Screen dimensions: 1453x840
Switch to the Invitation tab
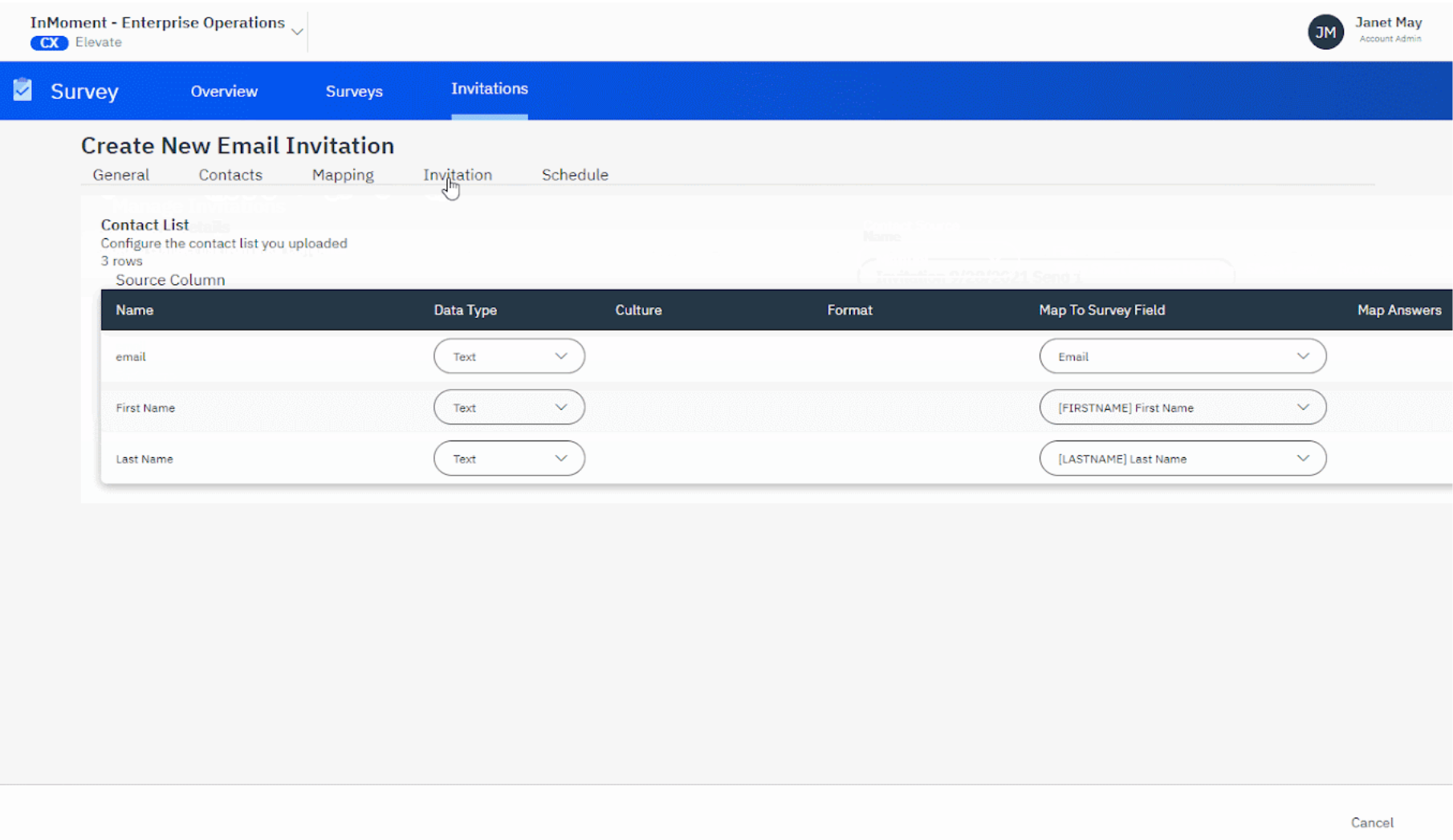[x=458, y=175]
